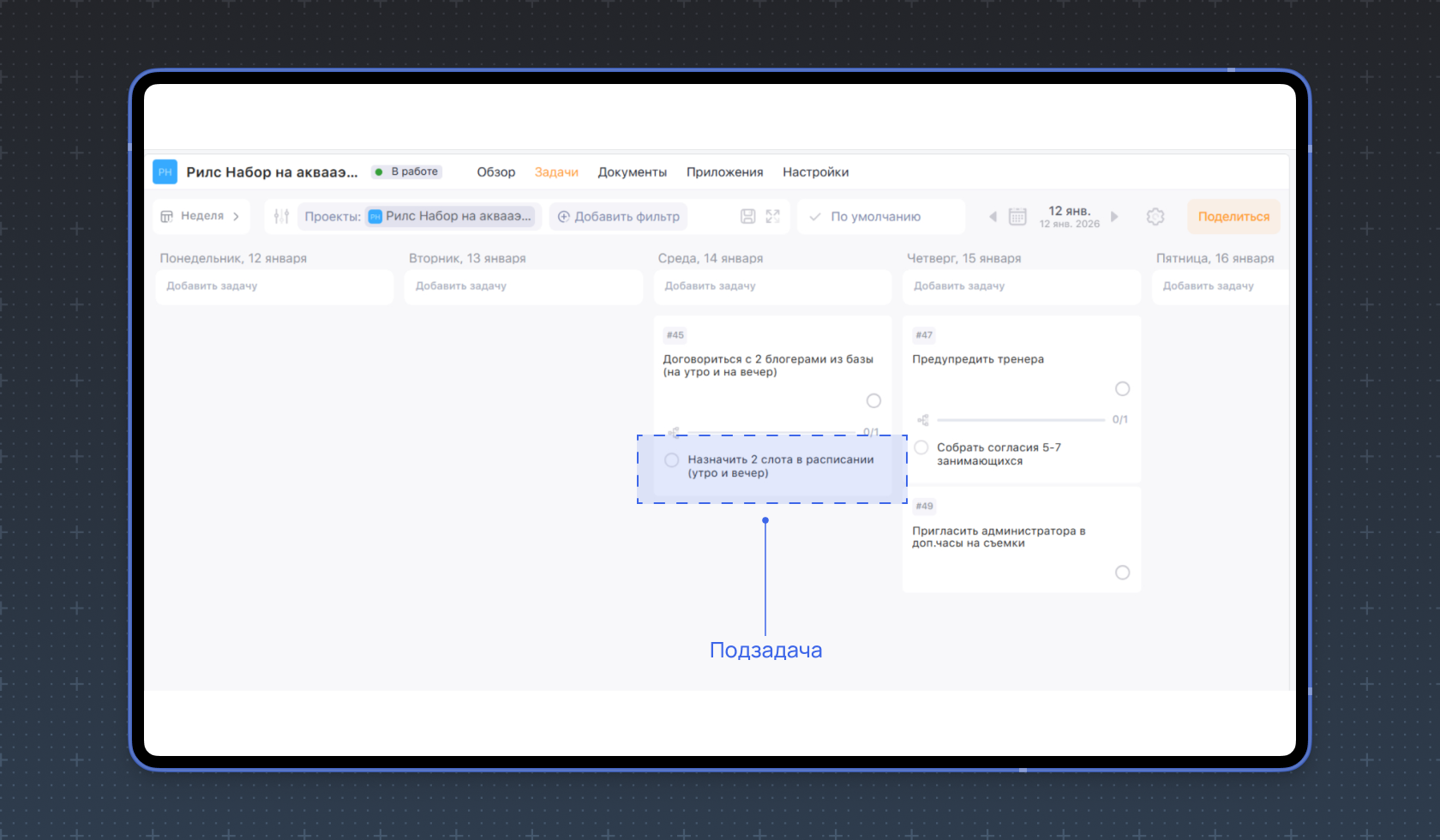
Task: Open the 'Неделя' view dropdown
Action: 201,216
